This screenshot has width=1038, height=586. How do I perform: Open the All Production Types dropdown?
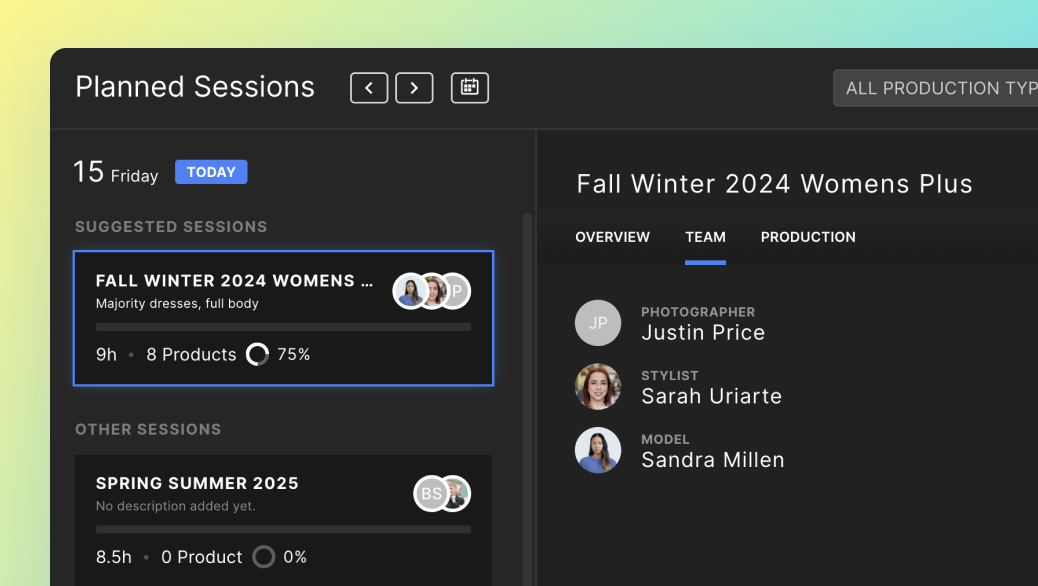[x=936, y=88]
